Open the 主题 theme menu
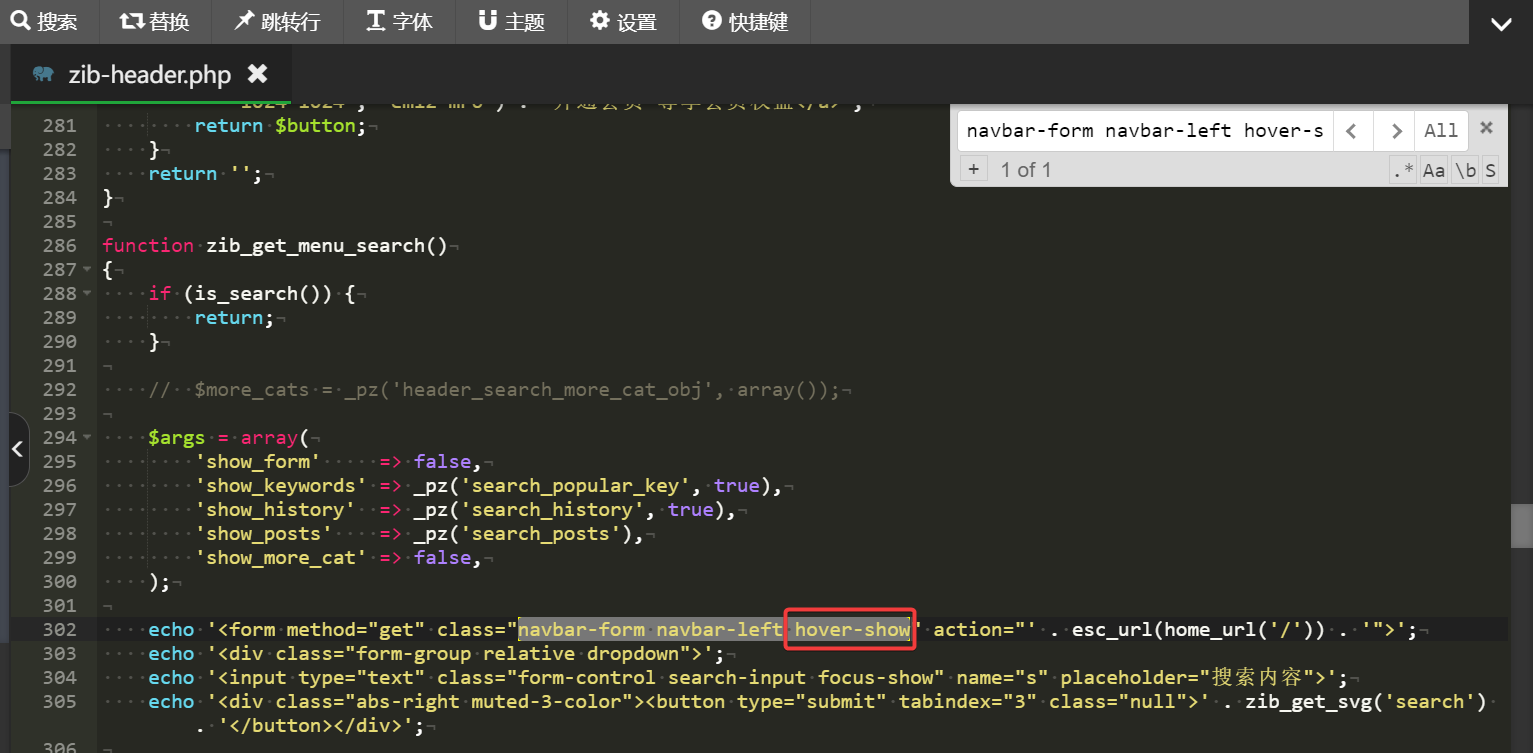Viewport: 1533px width, 753px height. (x=511, y=22)
